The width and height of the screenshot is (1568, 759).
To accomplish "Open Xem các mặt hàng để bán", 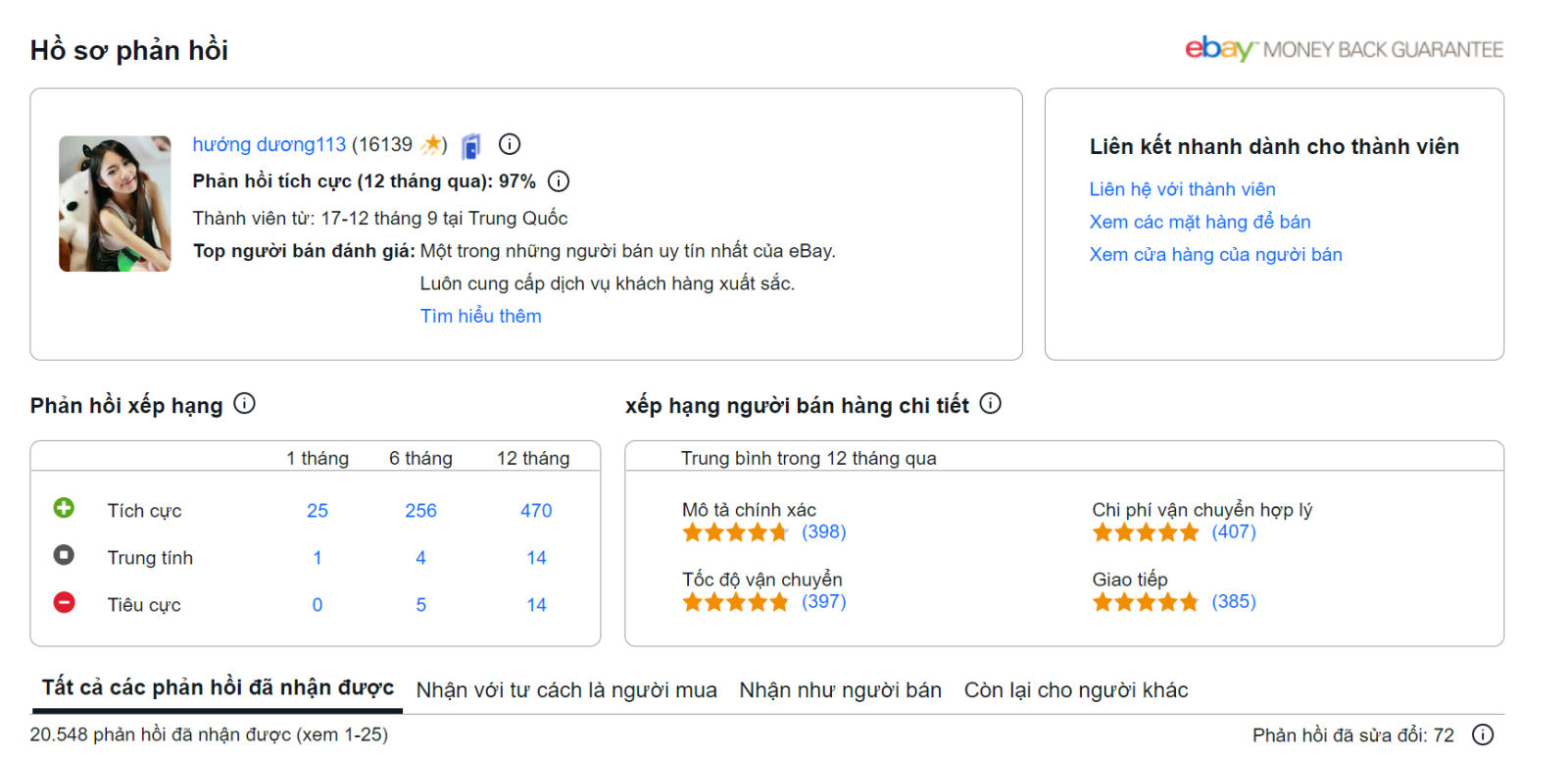I will point(1200,222).
